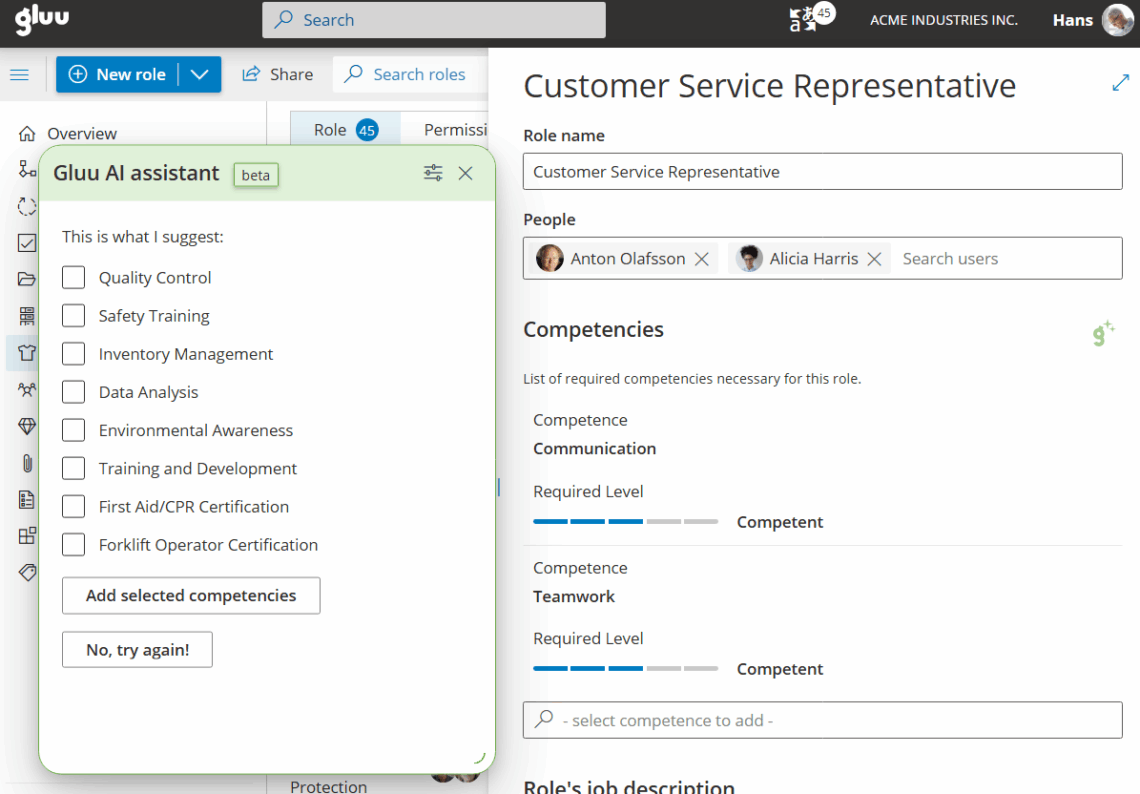The width and height of the screenshot is (1140, 794).
Task: Click Hans user avatar
Action: pyautogui.click(x=1117, y=20)
